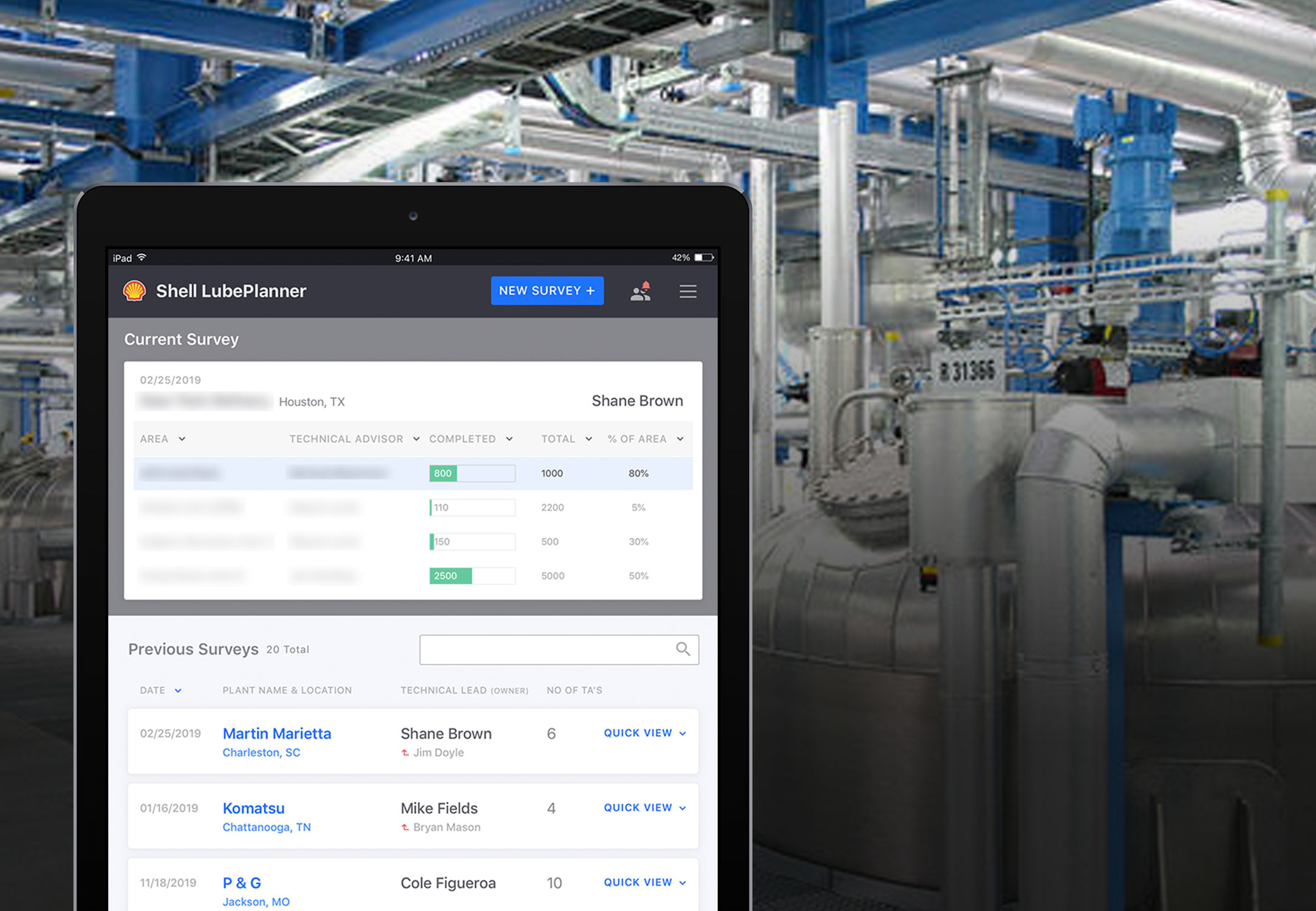Click the Charleston, SC location link
The width and height of the screenshot is (1316, 911).
[x=261, y=752]
